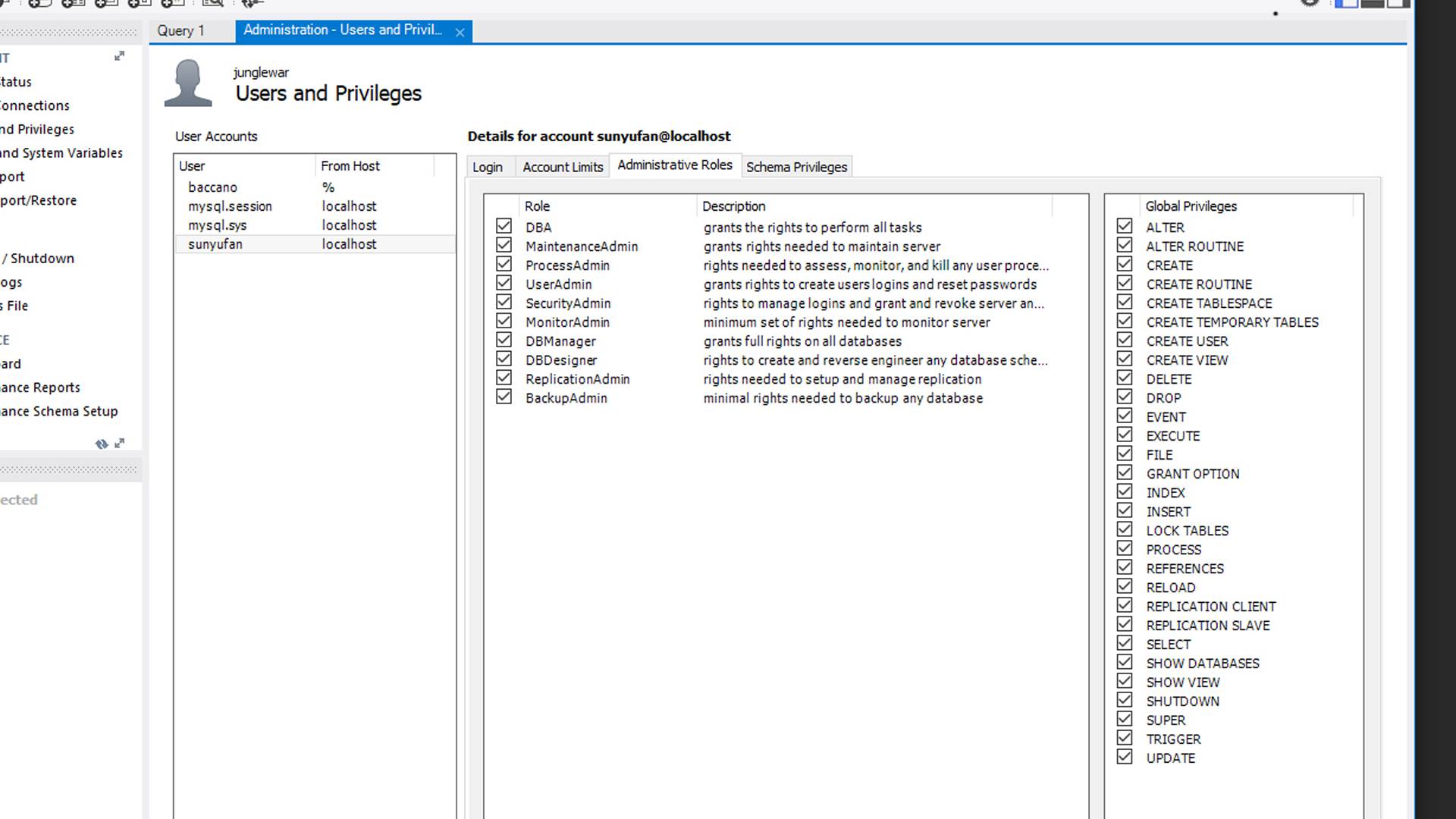The height and width of the screenshot is (819, 1456).
Task: Uncheck the SHUTDOWN privilege checkbox
Action: coord(1125,700)
